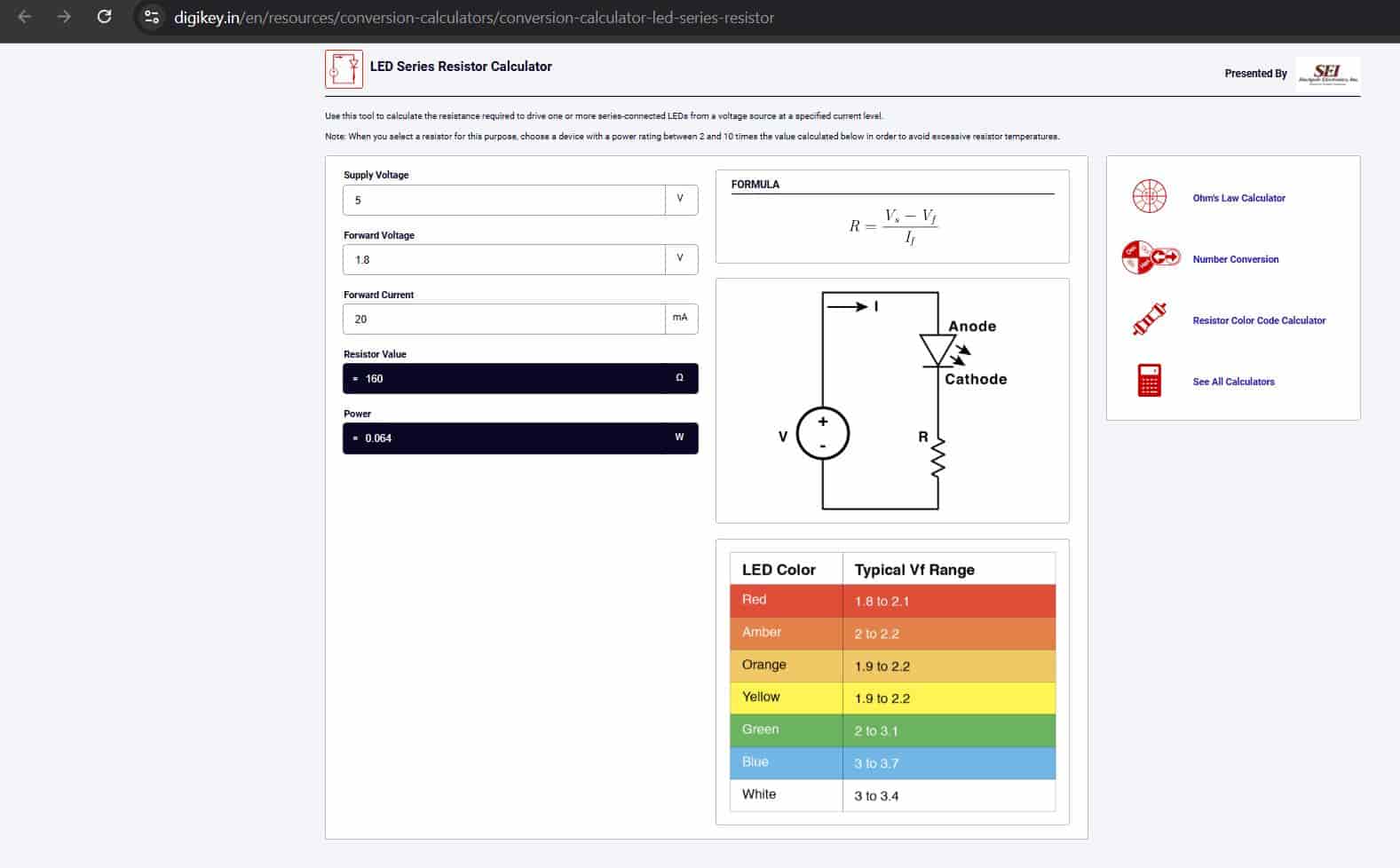Open the See All Calculators link
Viewport: 1400px width, 868px height.
pos(1233,382)
